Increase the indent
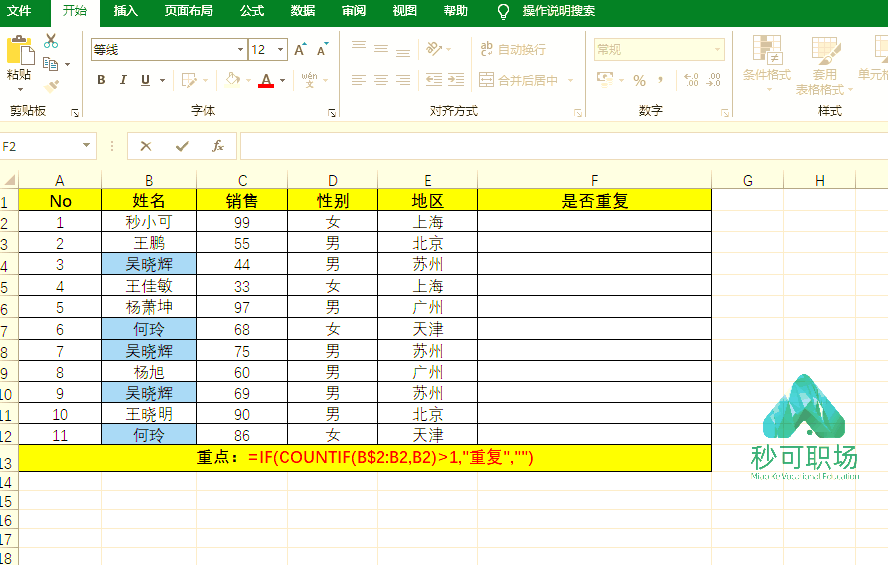This screenshot has width=888, height=565. (x=455, y=80)
